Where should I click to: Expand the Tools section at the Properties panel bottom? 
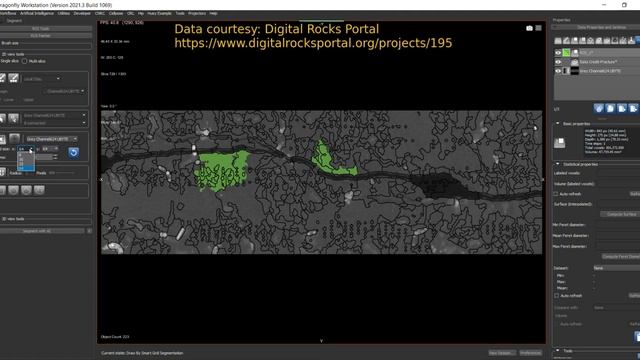click(x=558, y=351)
